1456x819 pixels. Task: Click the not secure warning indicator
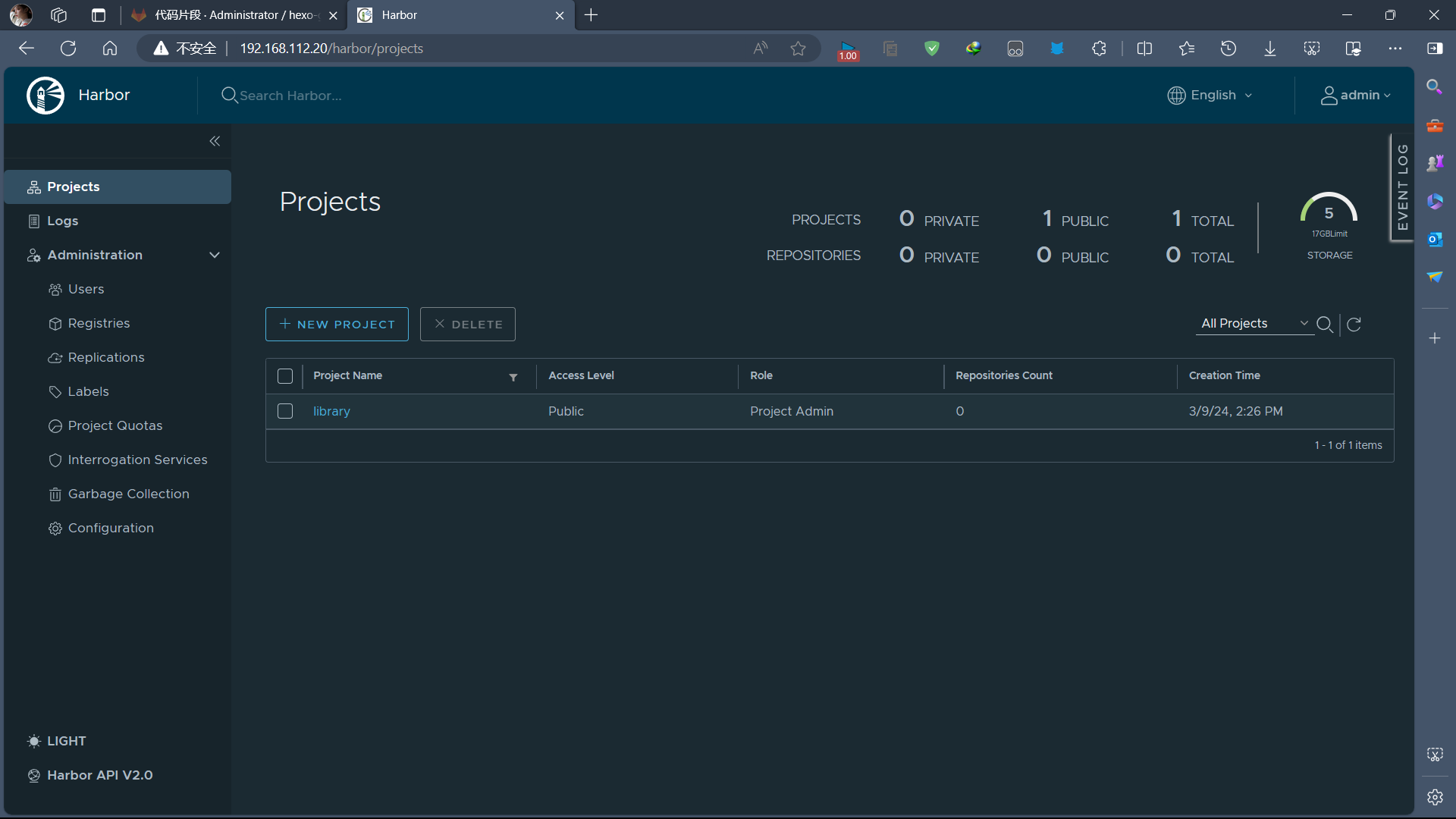[x=185, y=49]
